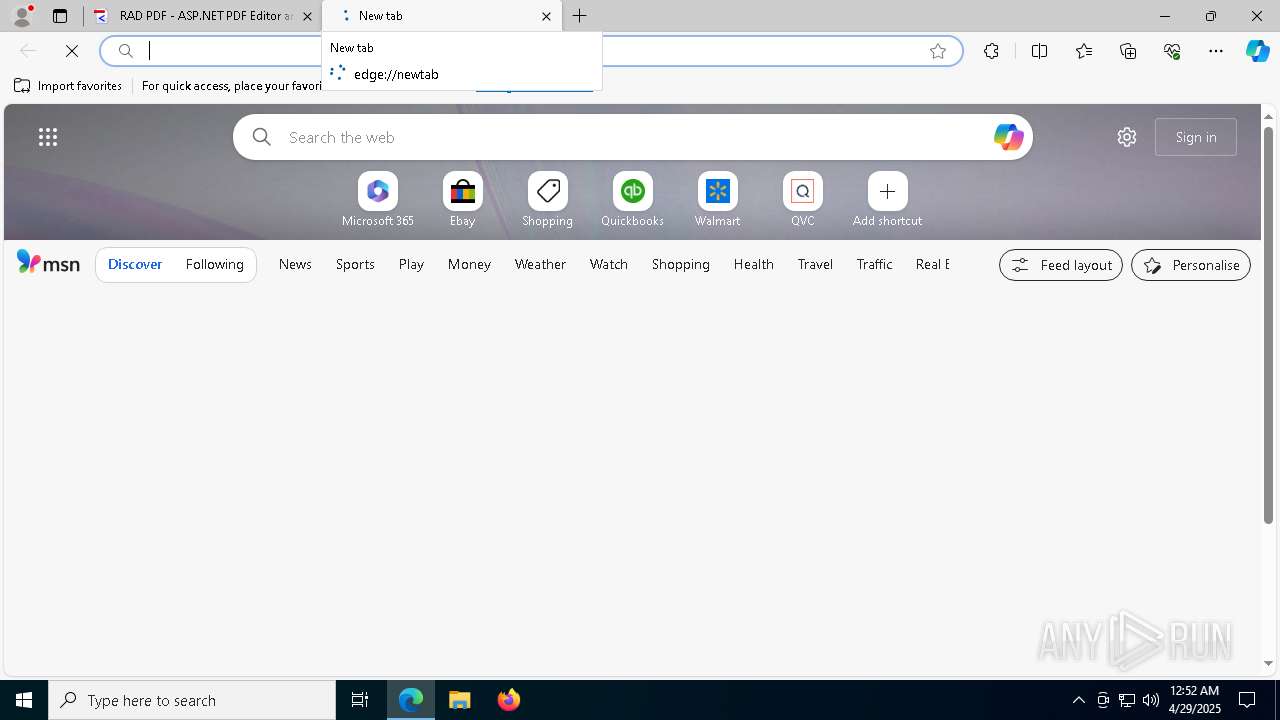Open Settings and more ellipsis
1280x720 pixels.
1216,51
